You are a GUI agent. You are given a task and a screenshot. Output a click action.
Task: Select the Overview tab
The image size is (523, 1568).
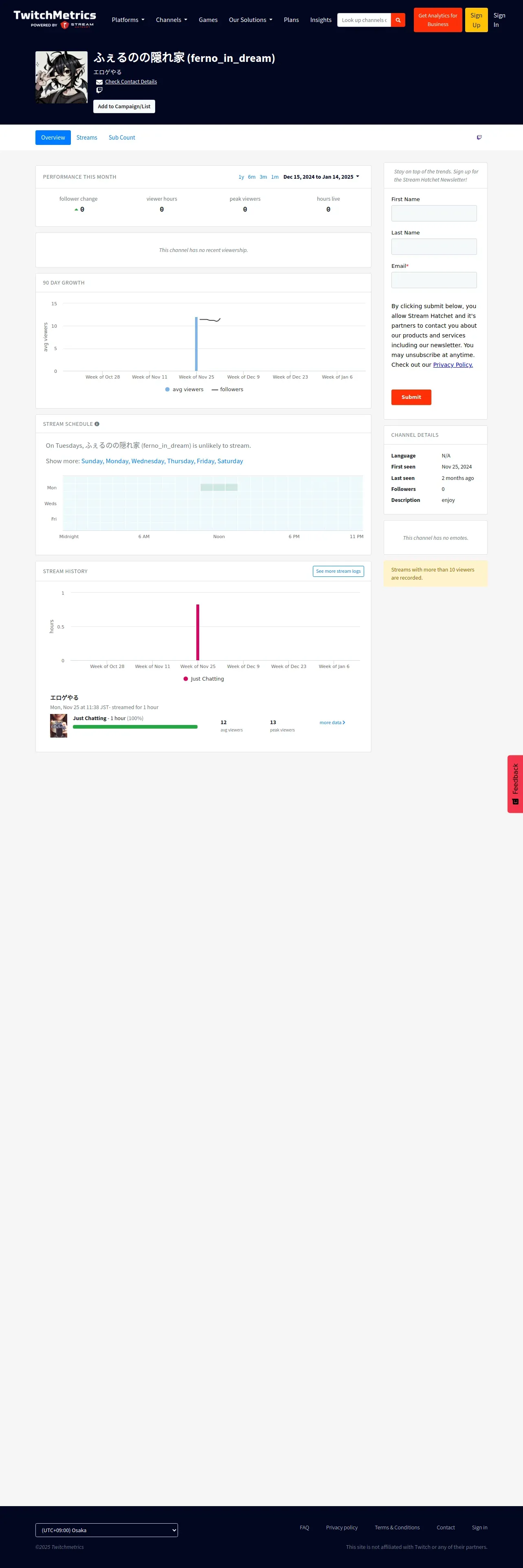(53, 138)
